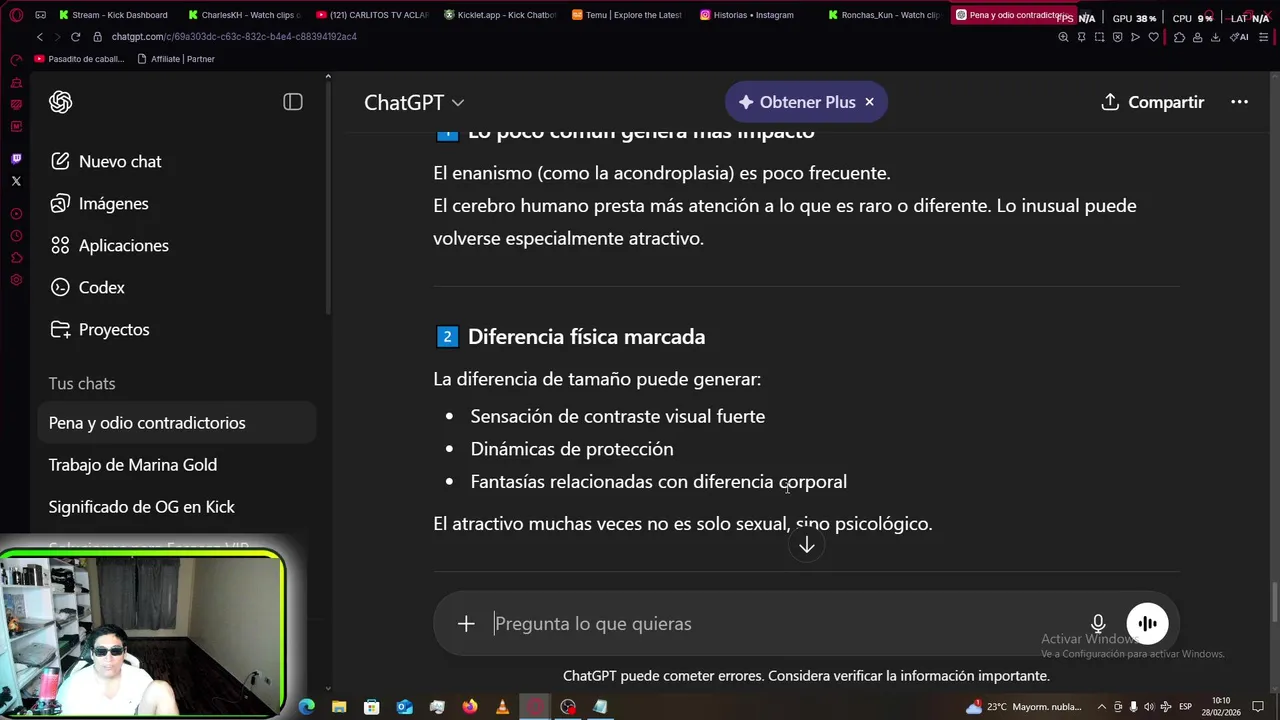
Task: Dismiss the Obtener Plus banner
Action: point(869,102)
